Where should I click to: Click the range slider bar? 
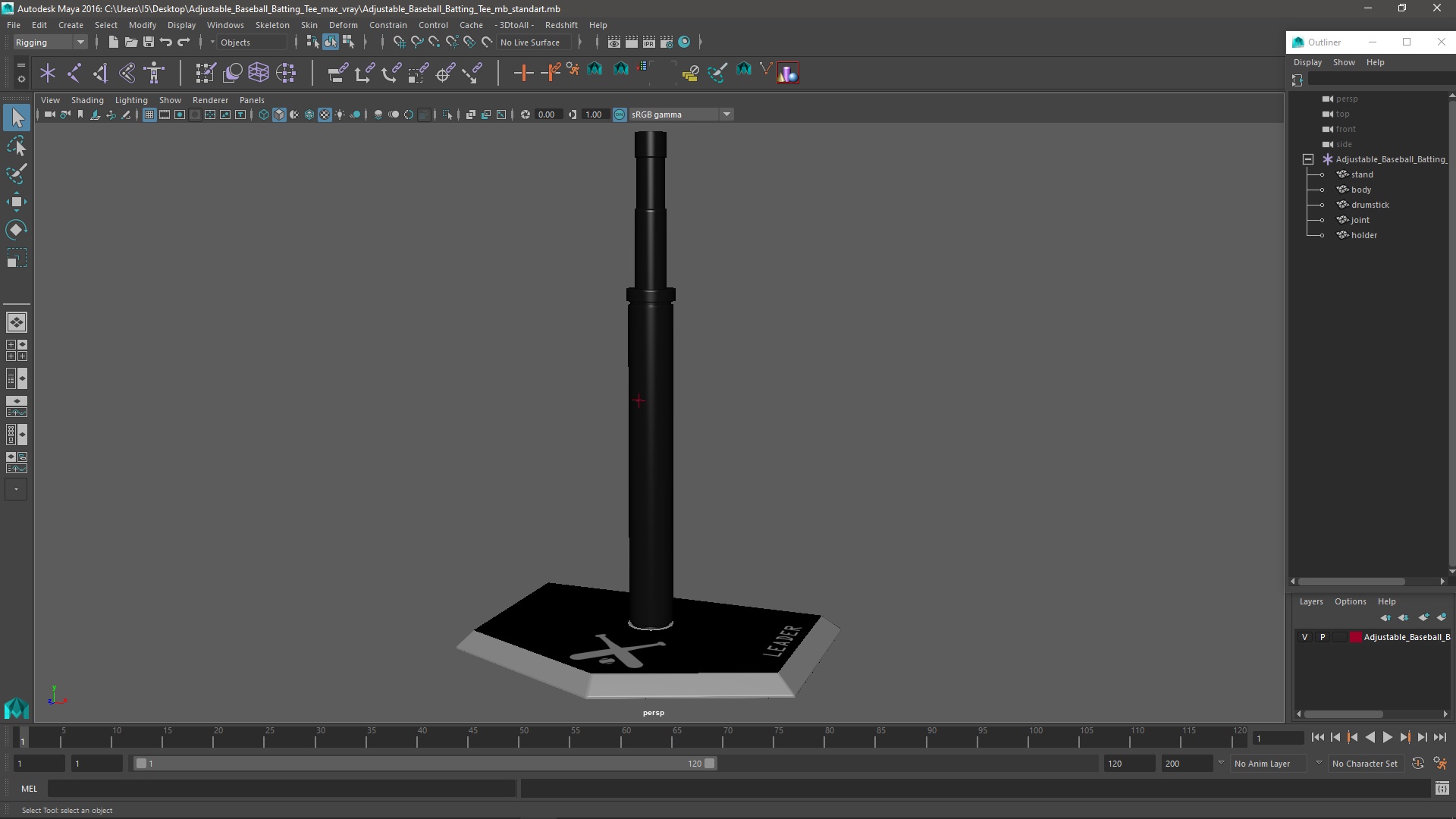tap(425, 764)
